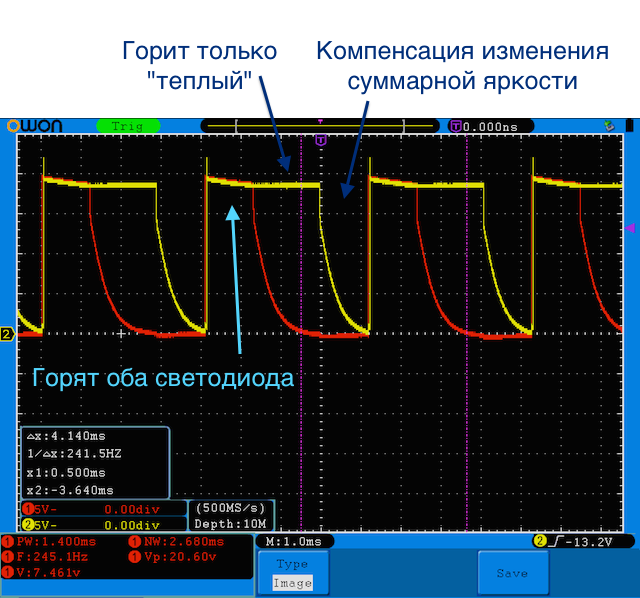Viewport: 640px width, 598px height.
Task: Click the trigger level readout -13.2V
Action: (x=589, y=542)
